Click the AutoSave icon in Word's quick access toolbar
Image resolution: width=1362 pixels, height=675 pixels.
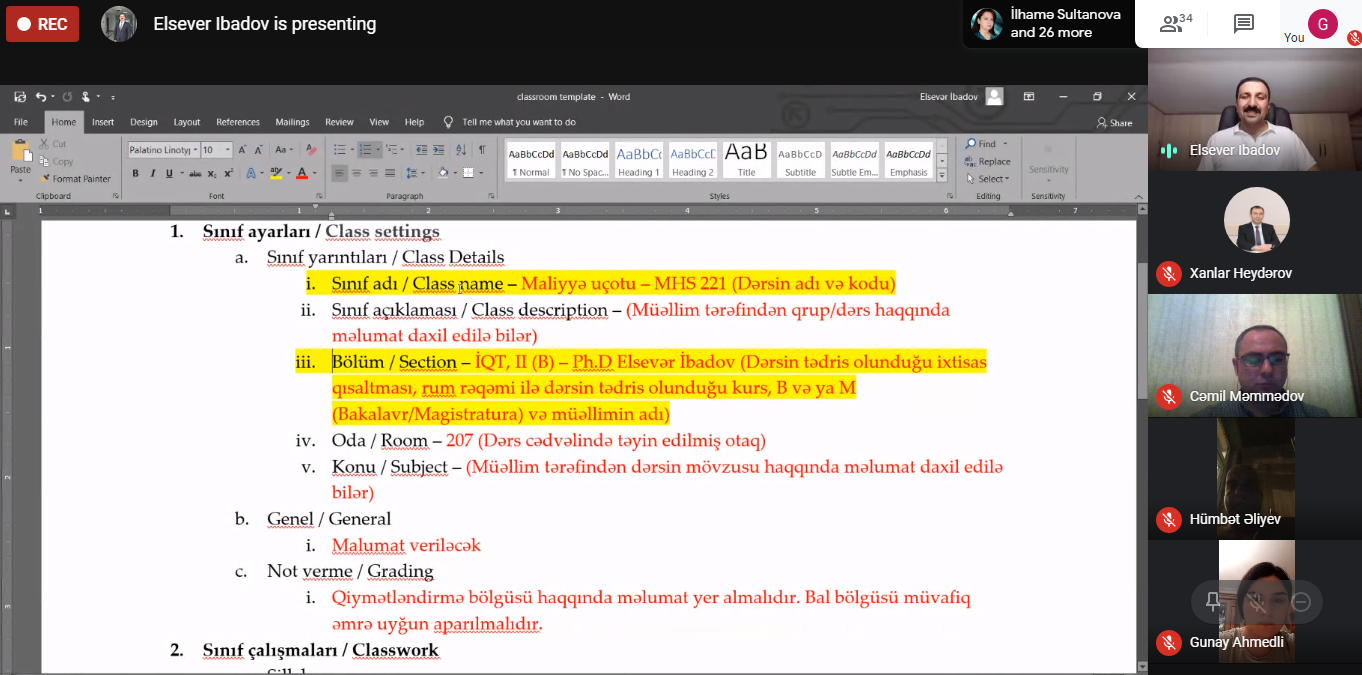(19, 96)
